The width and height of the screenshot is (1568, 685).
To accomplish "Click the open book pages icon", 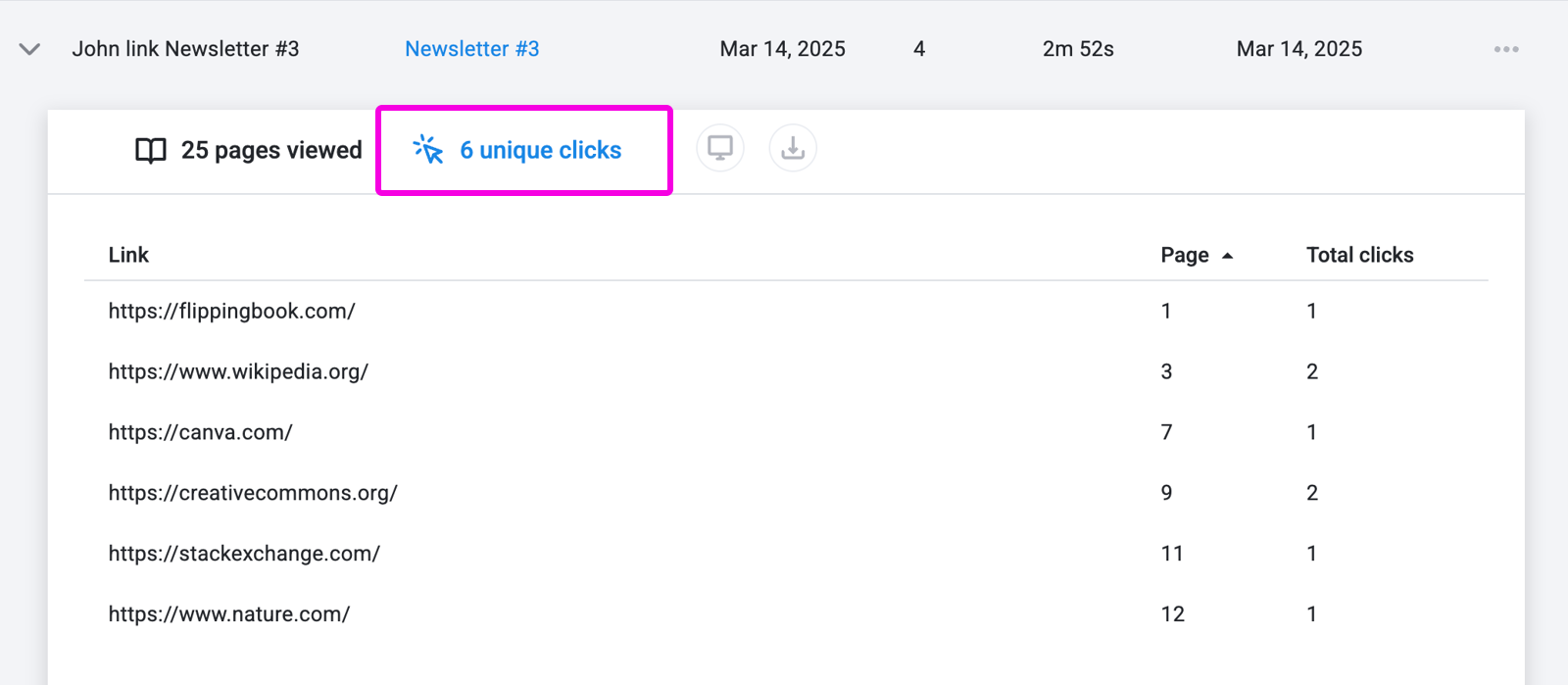I will [151, 150].
